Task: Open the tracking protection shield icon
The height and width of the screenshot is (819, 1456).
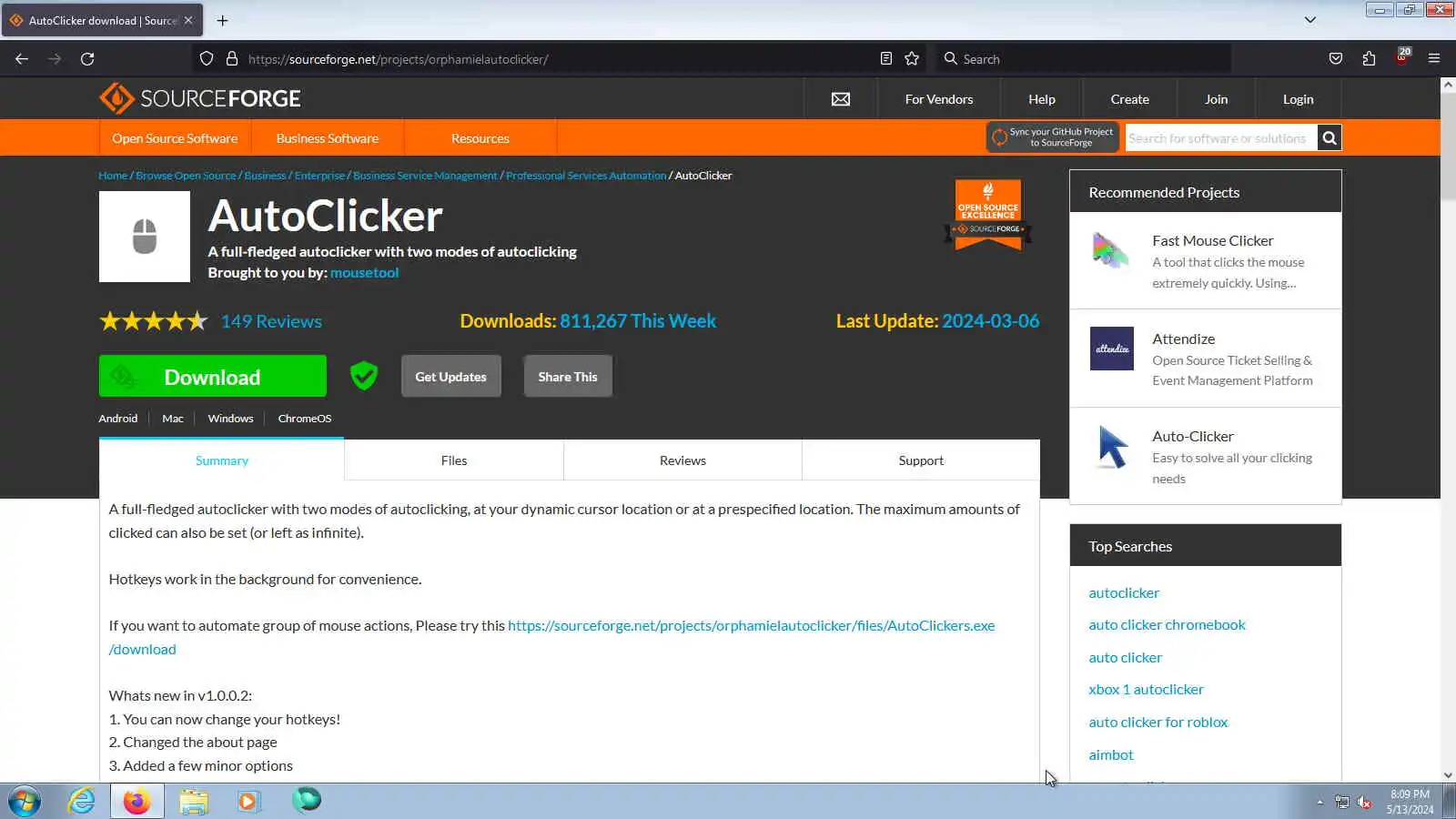Action: (x=207, y=59)
